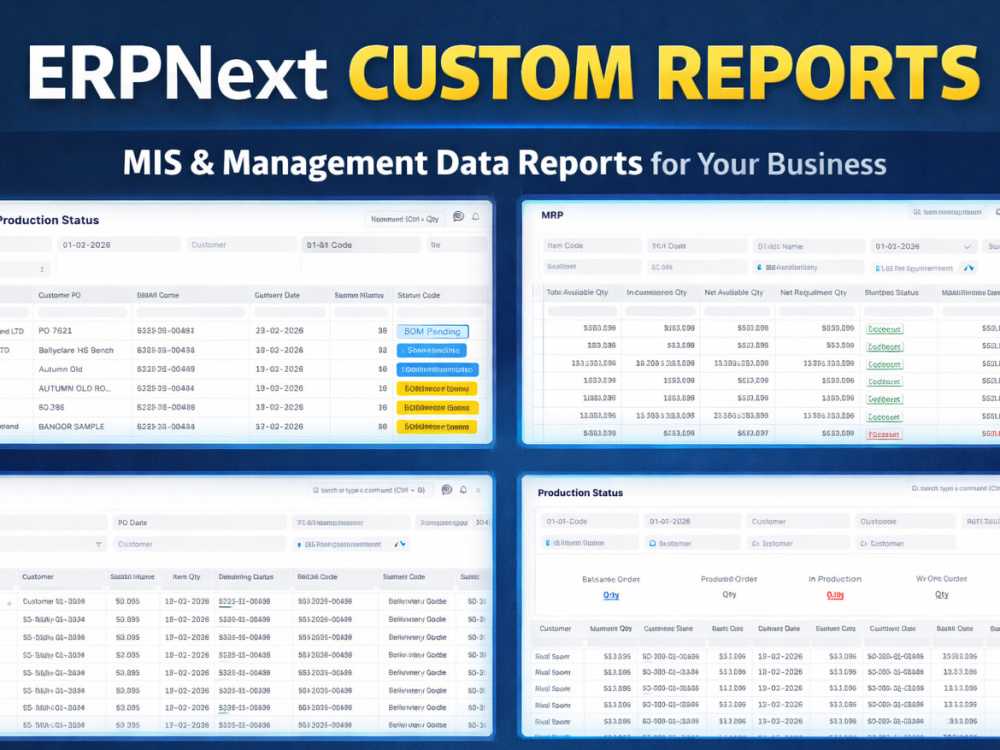The width and height of the screenshot is (1000, 750).
Task: Click the 'Search or type a command' box, bottom-left panel
Action: point(371,490)
